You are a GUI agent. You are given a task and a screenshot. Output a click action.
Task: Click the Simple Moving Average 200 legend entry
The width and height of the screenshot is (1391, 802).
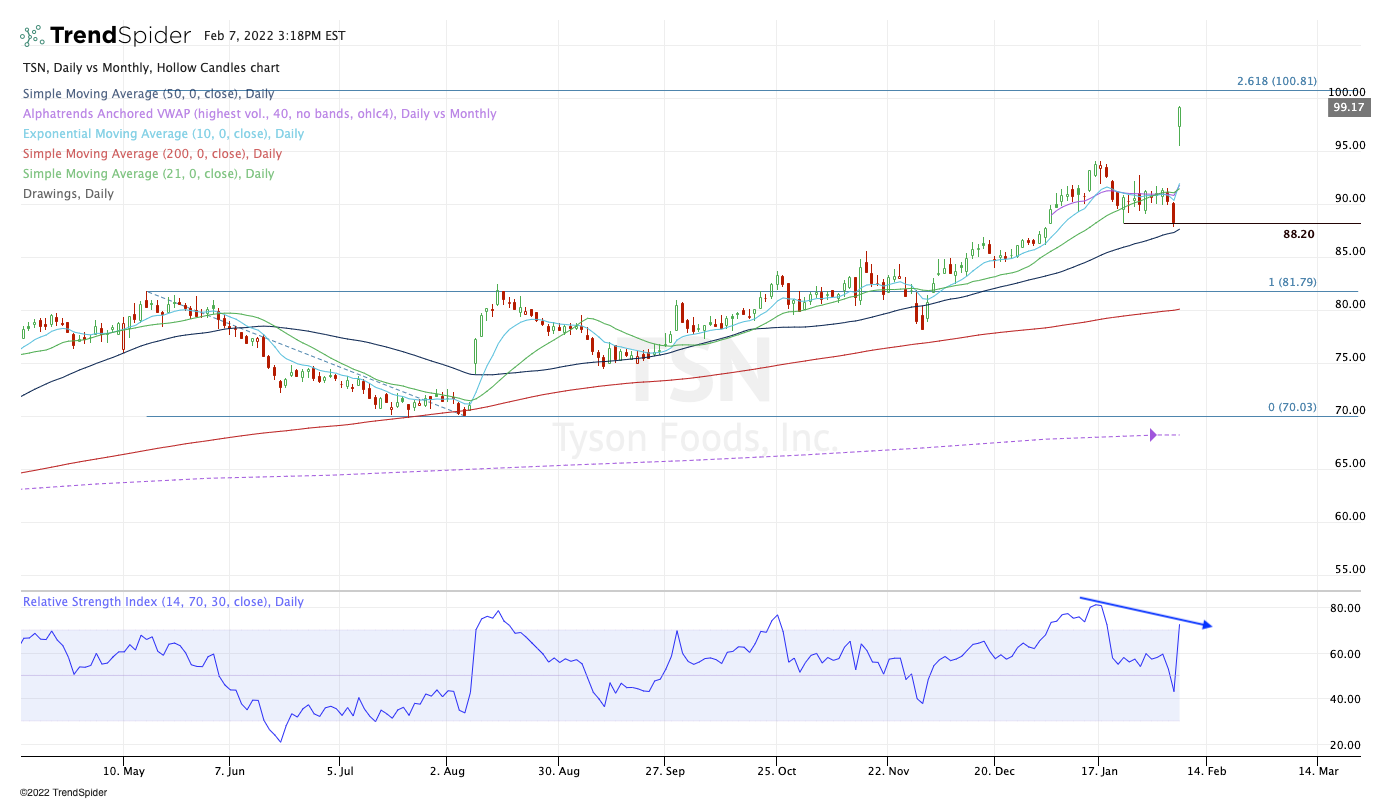click(x=152, y=154)
